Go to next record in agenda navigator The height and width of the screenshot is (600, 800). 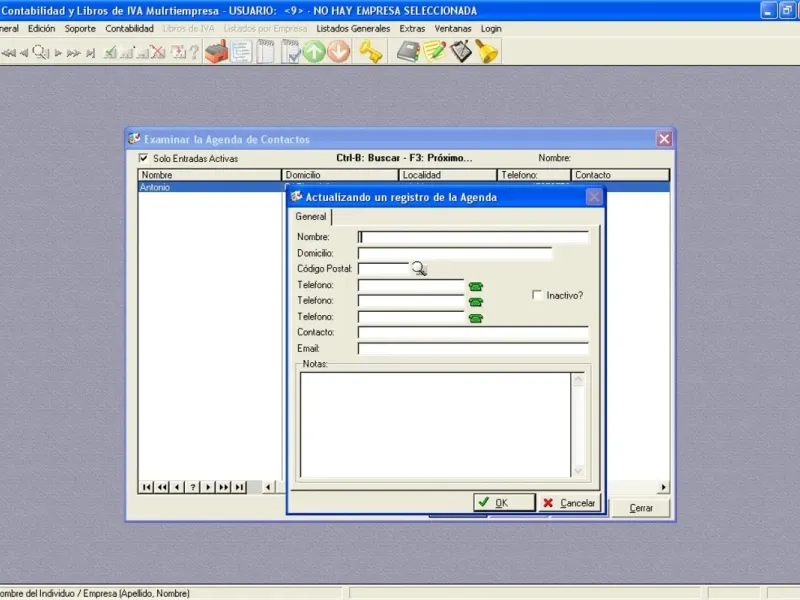(208, 487)
